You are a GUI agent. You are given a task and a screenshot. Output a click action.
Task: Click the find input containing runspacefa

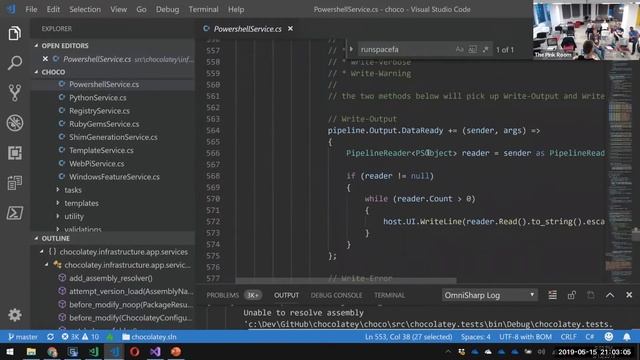405,49
